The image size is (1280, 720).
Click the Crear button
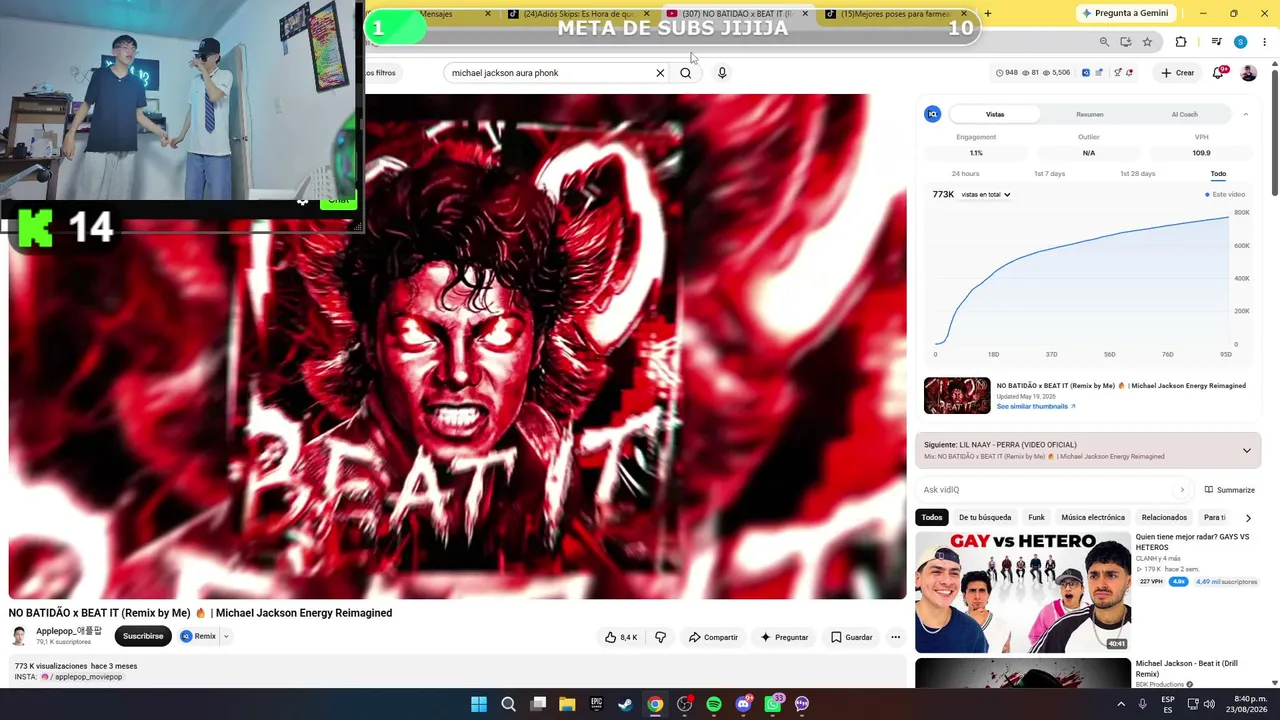pos(1177,73)
